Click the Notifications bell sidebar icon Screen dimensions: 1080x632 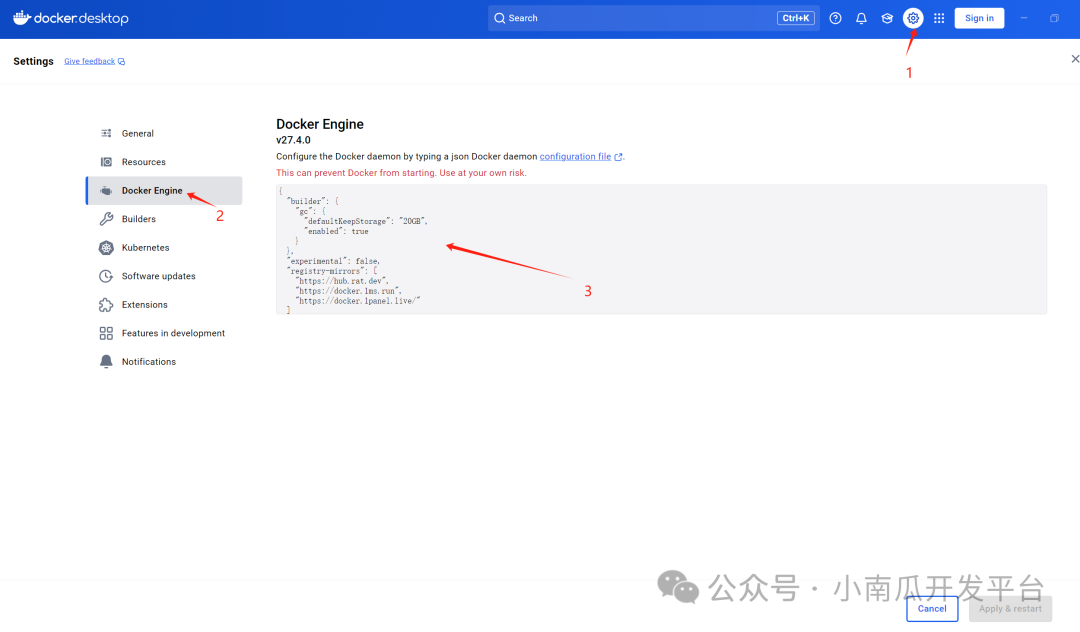106,362
